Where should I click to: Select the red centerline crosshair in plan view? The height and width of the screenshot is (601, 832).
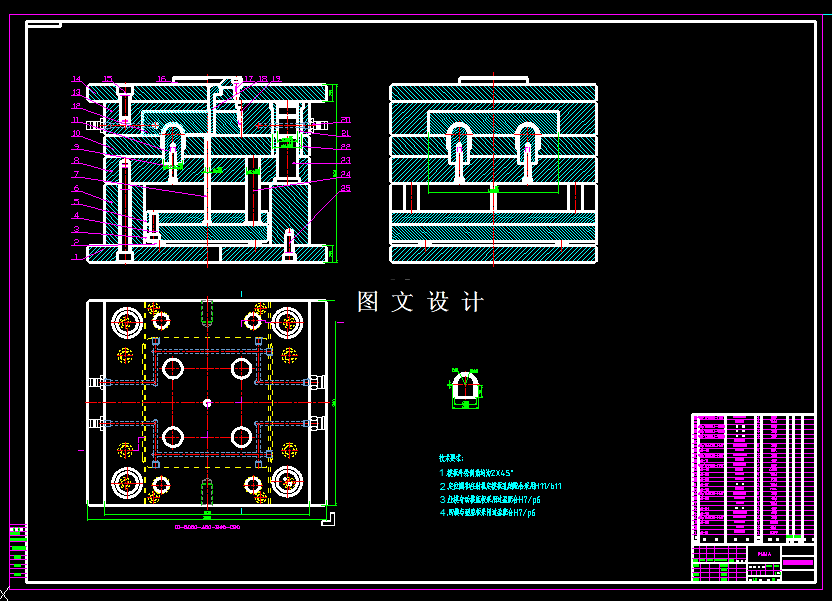pos(205,402)
